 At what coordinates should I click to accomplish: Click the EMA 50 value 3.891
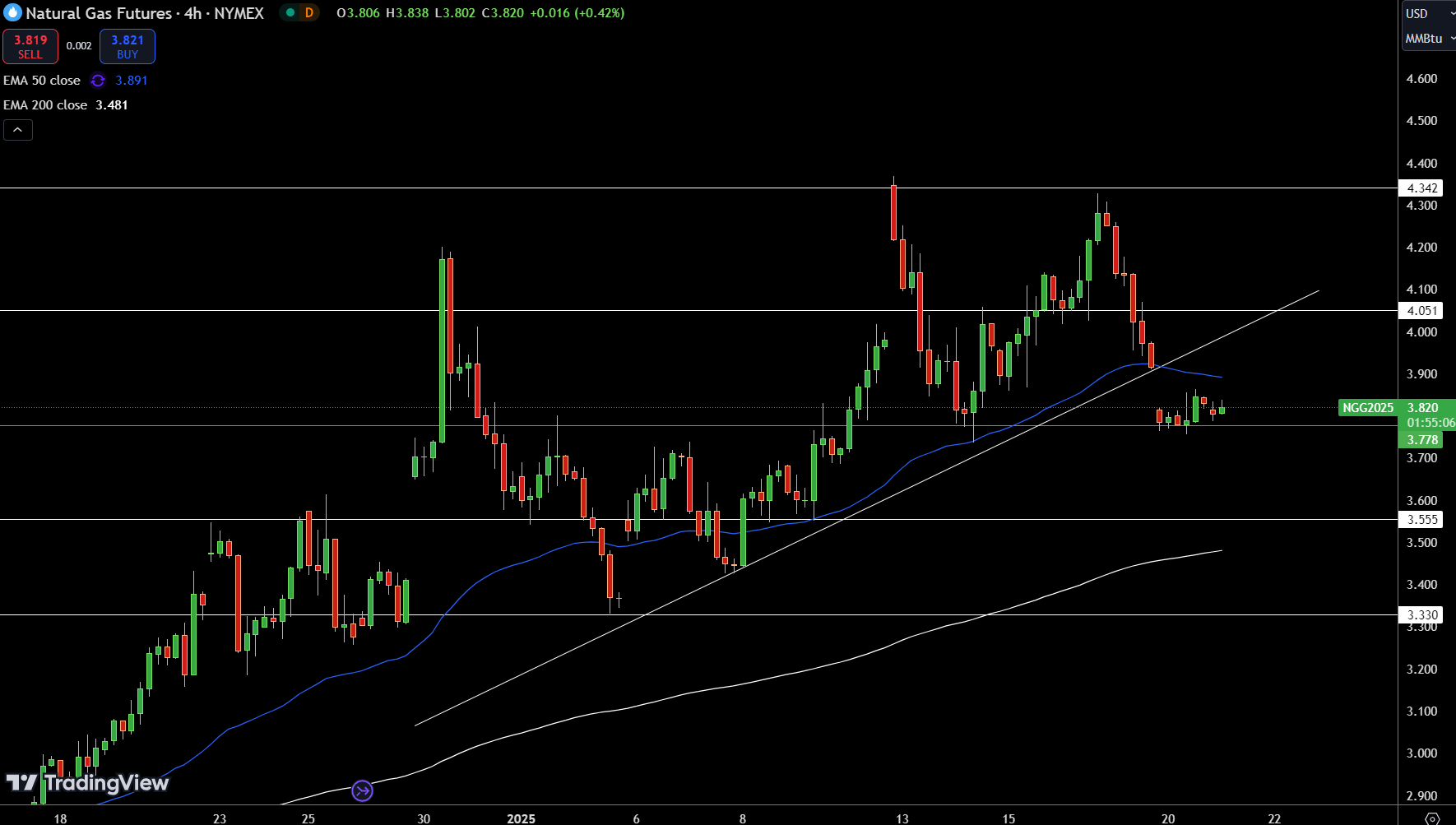(132, 81)
